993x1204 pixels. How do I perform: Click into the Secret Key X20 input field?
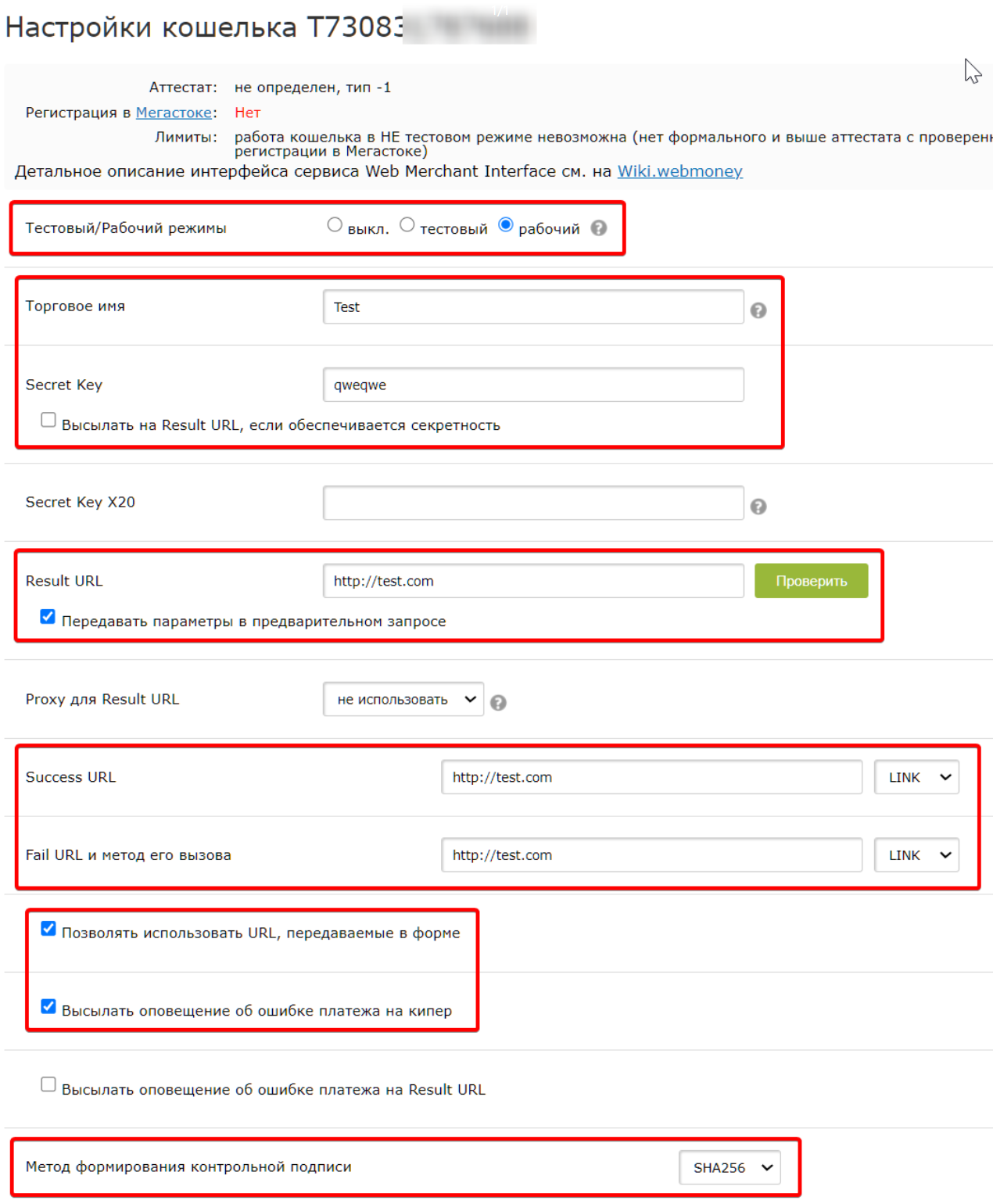[533, 503]
